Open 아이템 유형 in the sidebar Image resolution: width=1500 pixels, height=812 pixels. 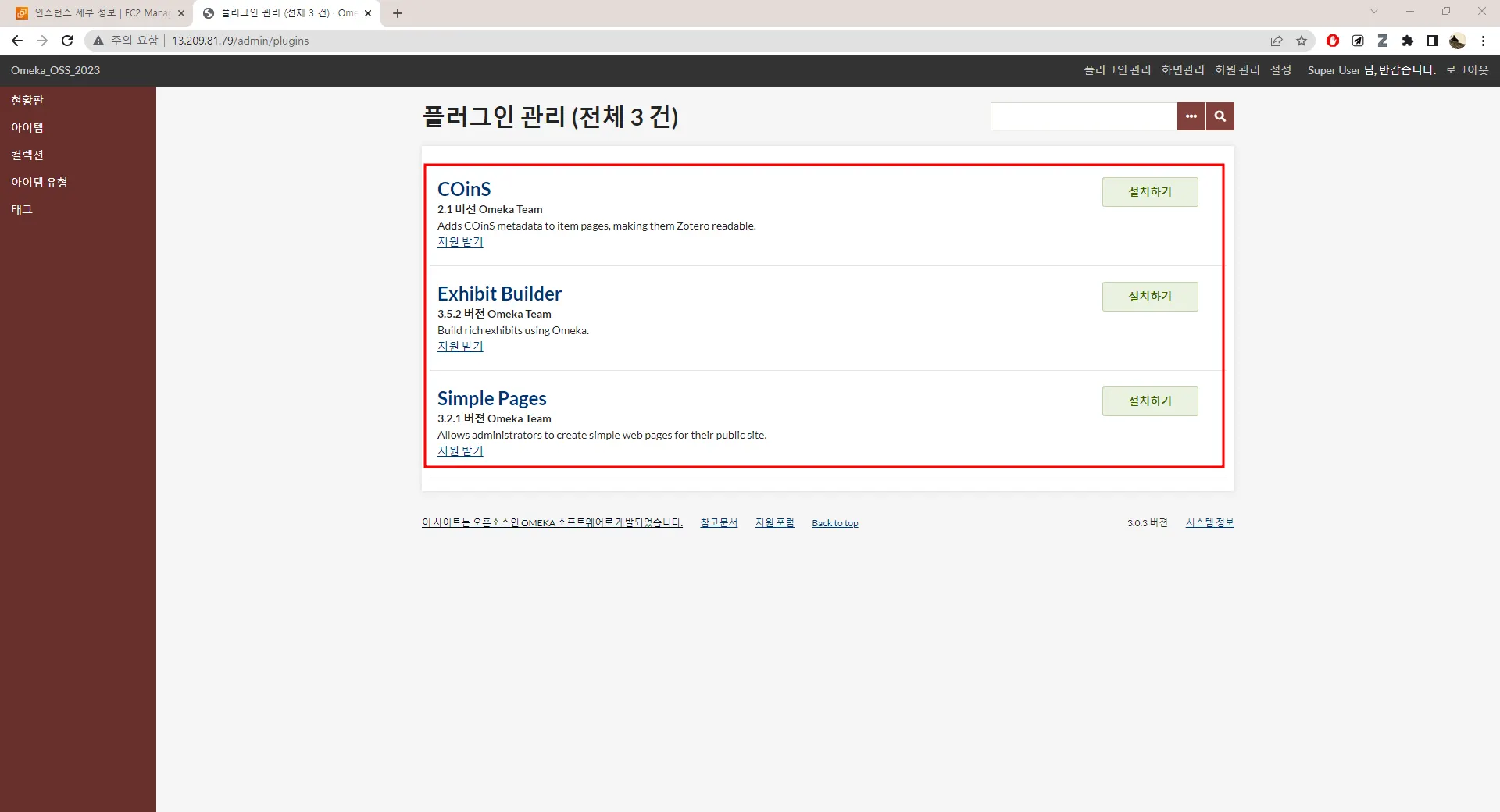point(39,182)
